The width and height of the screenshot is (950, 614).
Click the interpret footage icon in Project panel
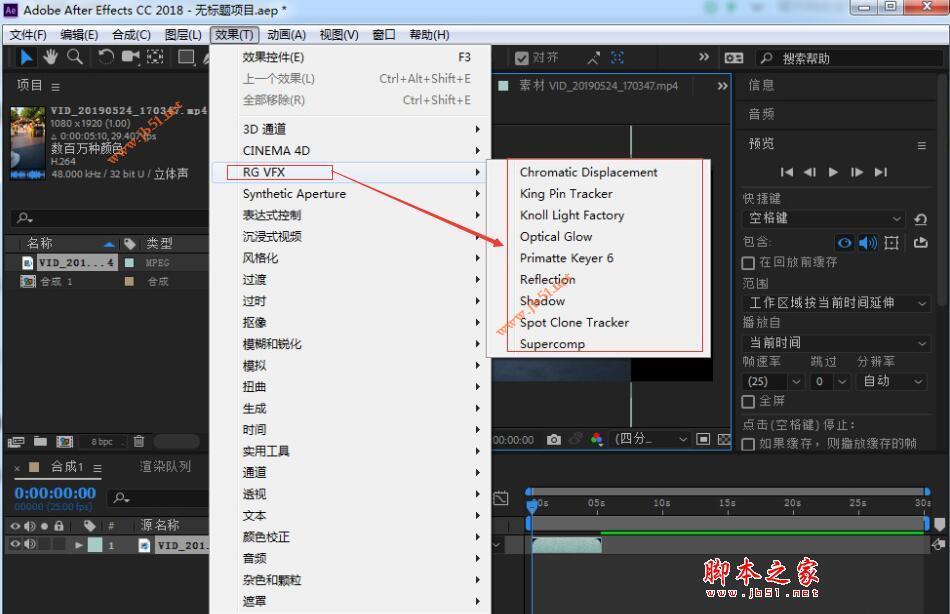coord(16,442)
